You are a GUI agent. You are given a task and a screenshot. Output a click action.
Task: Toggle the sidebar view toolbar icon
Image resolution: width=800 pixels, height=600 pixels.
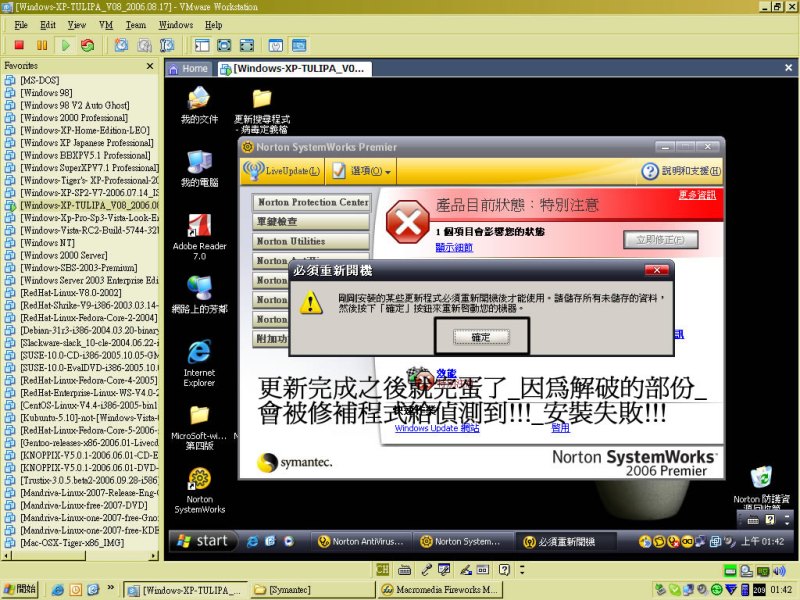202,45
